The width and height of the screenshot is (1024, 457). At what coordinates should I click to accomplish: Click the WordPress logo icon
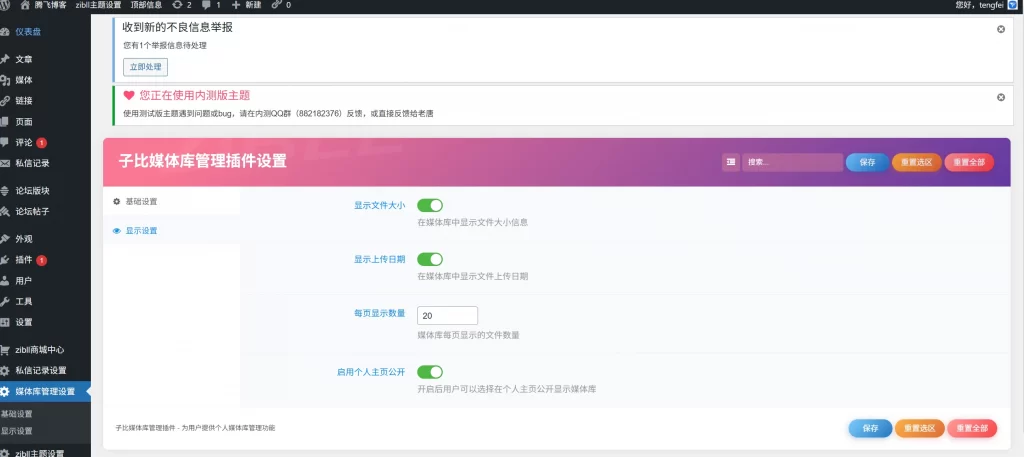tap(5, 5)
